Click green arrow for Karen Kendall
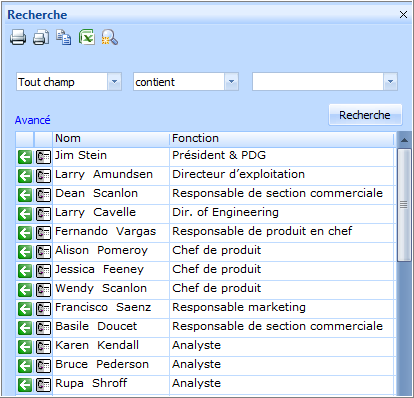This screenshot has width=414, height=398. coord(25,347)
